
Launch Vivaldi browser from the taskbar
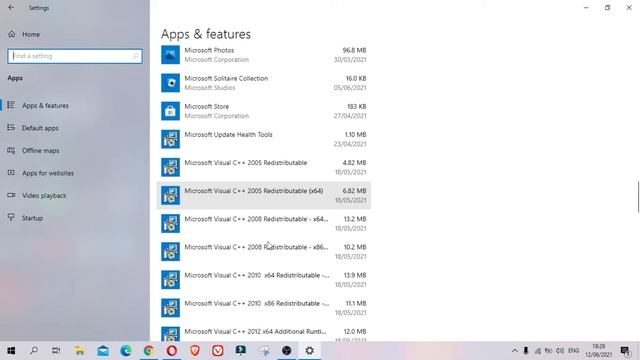tap(218, 351)
